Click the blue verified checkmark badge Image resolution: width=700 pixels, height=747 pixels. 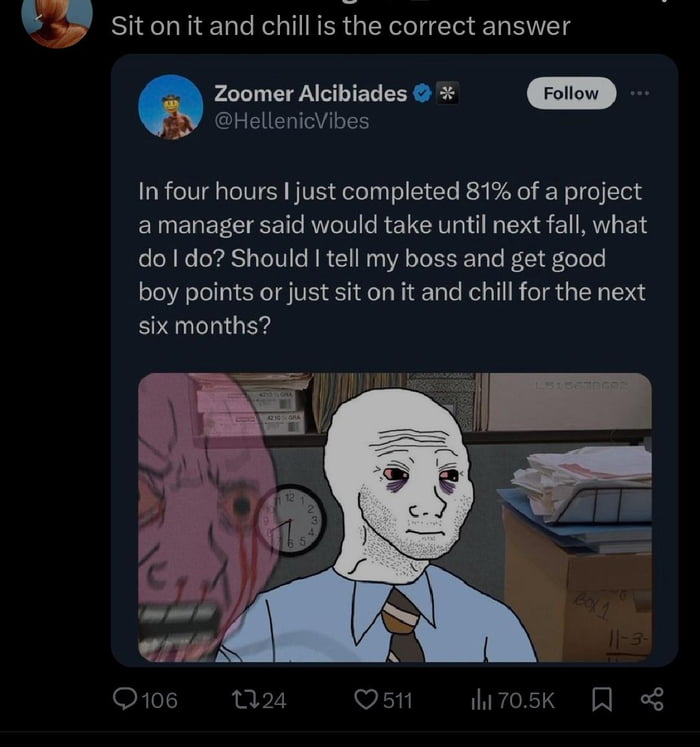[423, 94]
